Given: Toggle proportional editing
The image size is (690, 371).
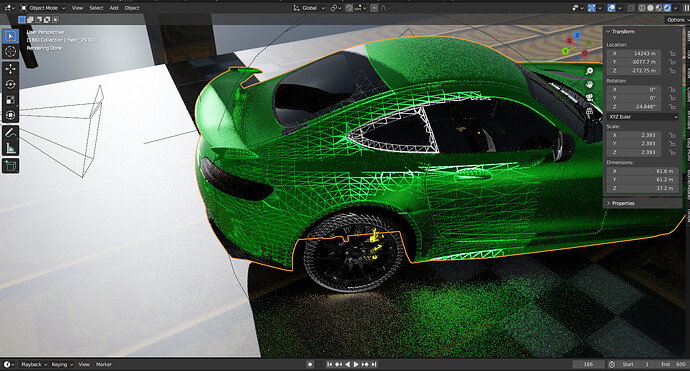Looking at the screenshot, I should [x=374, y=8].
